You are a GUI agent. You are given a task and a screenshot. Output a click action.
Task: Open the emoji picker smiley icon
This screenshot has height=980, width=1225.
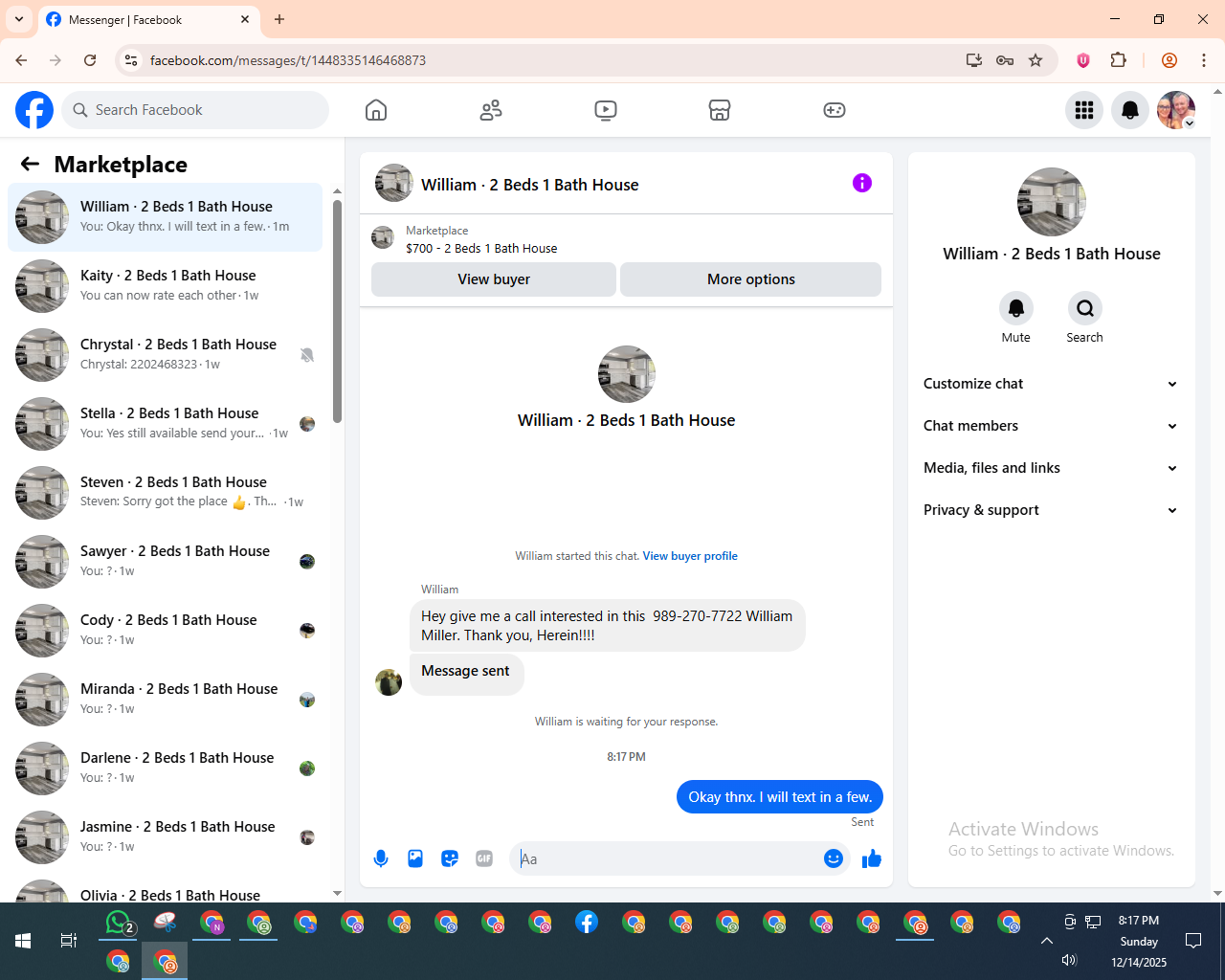click(x=834, y=858)
